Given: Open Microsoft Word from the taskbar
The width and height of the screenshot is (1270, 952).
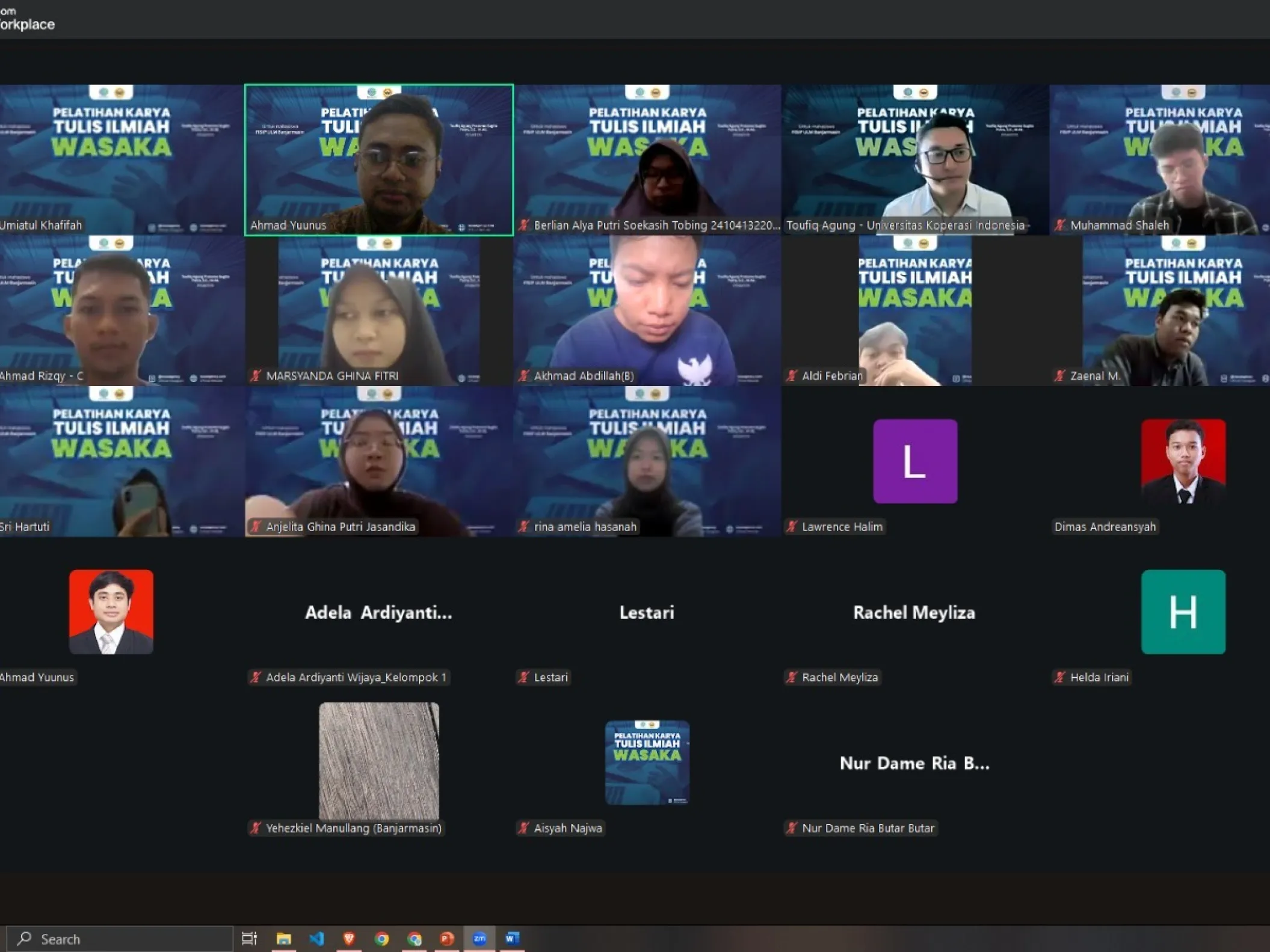Looking at the screenshot, I should [x=512, y=938].
